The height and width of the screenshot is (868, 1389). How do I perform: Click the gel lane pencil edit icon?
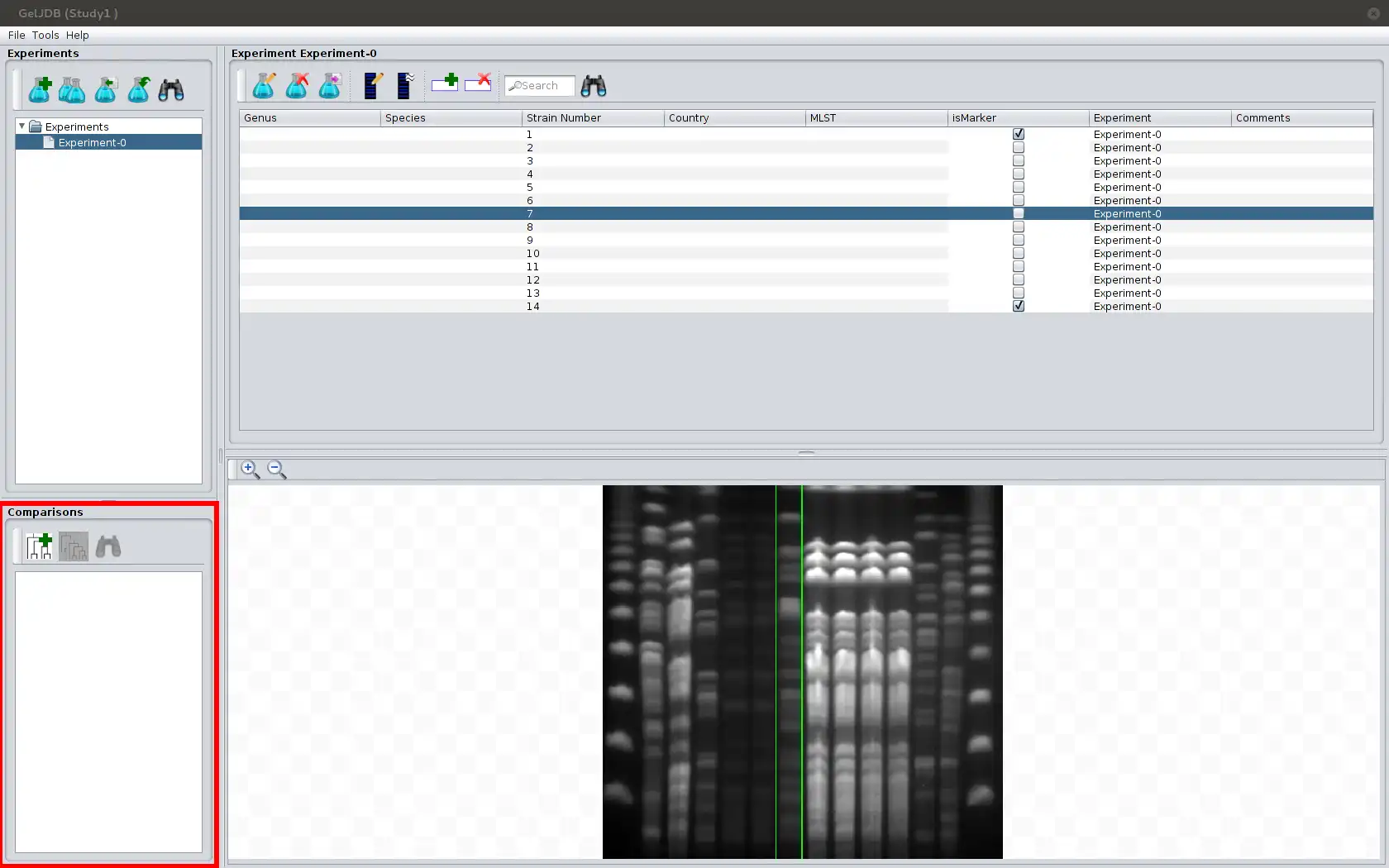tap(373, 85)
